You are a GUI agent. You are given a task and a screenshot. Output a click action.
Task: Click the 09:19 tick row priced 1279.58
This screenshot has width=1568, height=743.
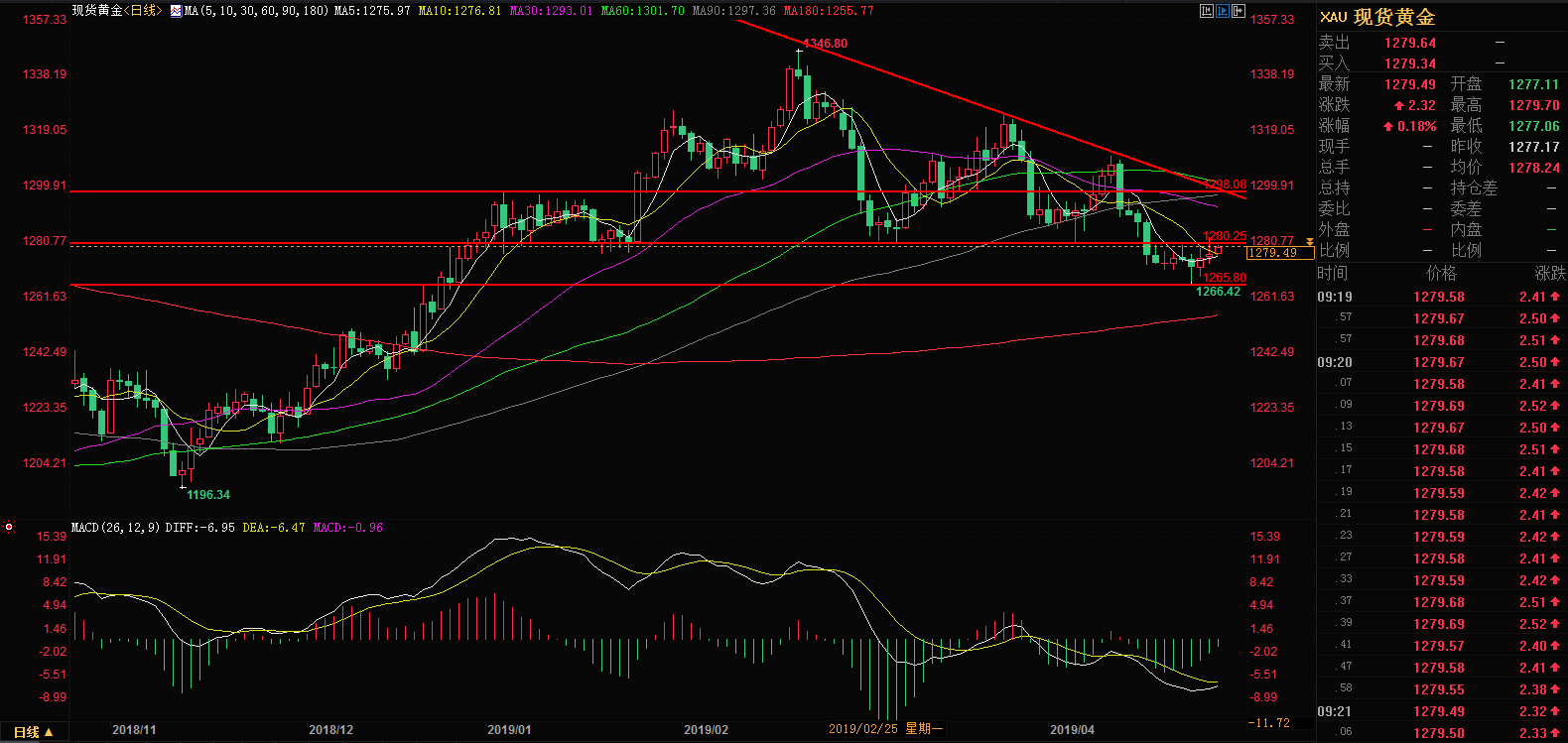[1441, 297]
